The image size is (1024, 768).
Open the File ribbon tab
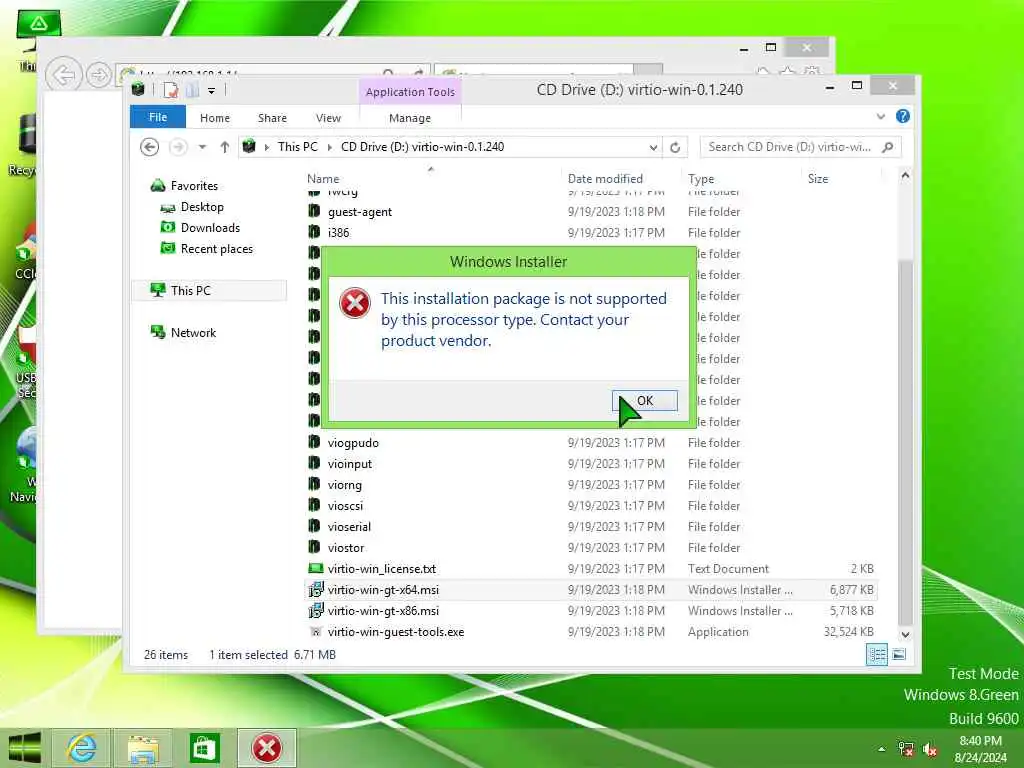coord(158,118)
